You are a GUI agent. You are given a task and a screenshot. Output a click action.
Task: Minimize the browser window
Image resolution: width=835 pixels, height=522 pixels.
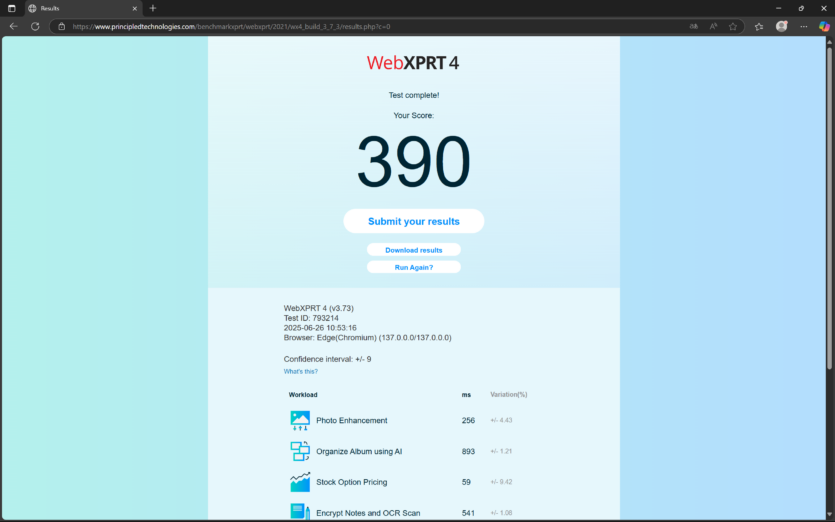pos(778,8)
